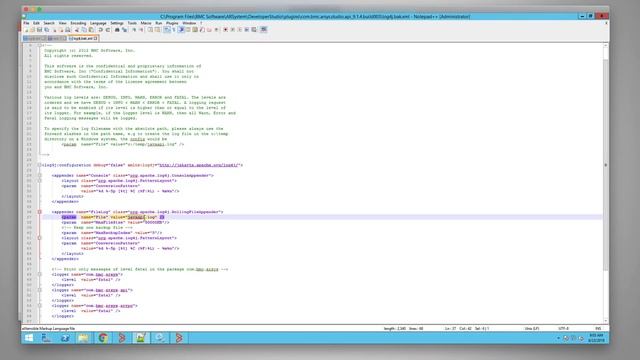Toggle synchronize vertical scrolling button
The image size is (640, 360).
coord(149,30)
